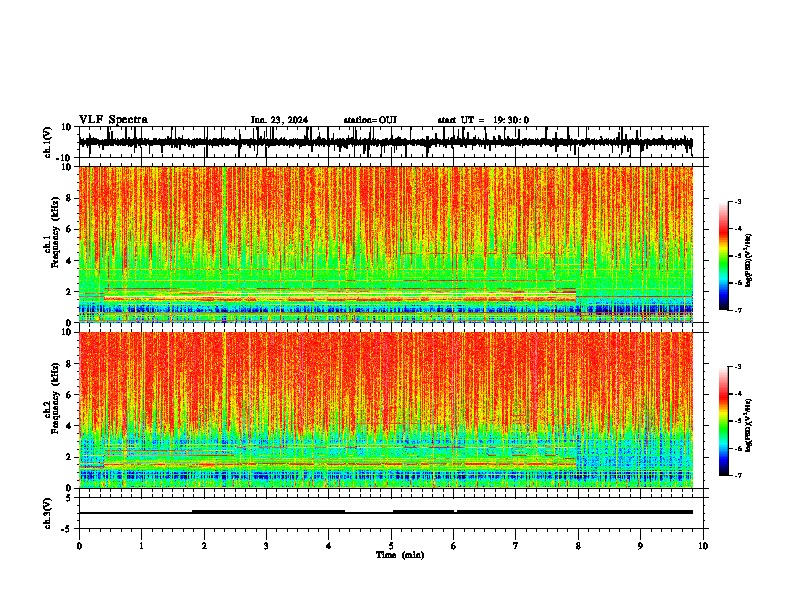Click the 'start UT = 19:30:0' label
792x612 pixels.
coord(483,120)
